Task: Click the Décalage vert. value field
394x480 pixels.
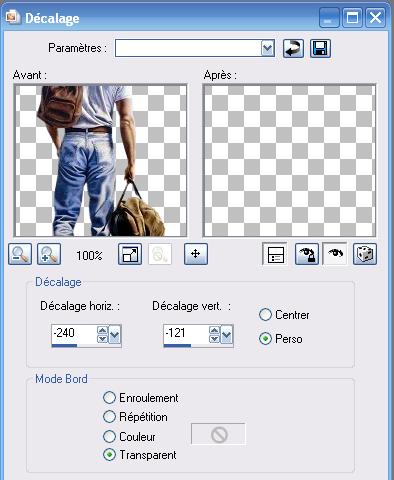Action: coord(186,334)
